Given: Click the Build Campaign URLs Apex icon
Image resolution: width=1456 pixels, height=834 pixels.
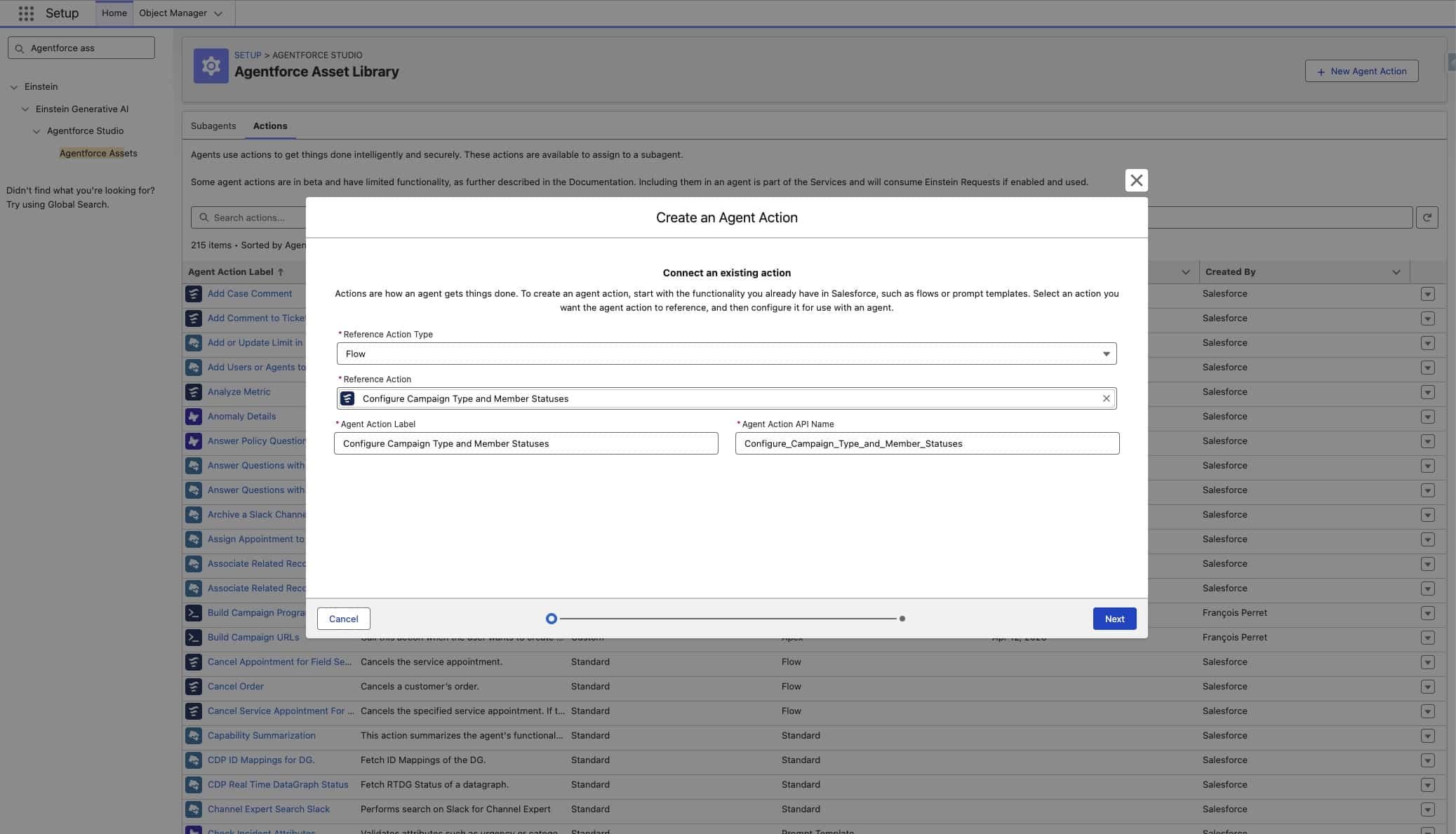Looking at the screenshot, I should 194,638.
